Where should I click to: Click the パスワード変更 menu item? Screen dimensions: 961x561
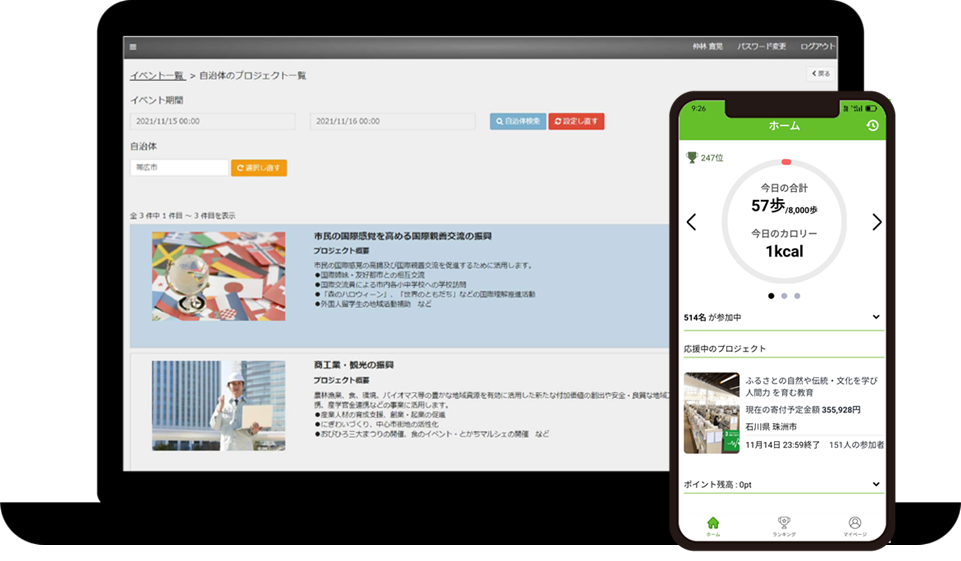click(761, 47)
